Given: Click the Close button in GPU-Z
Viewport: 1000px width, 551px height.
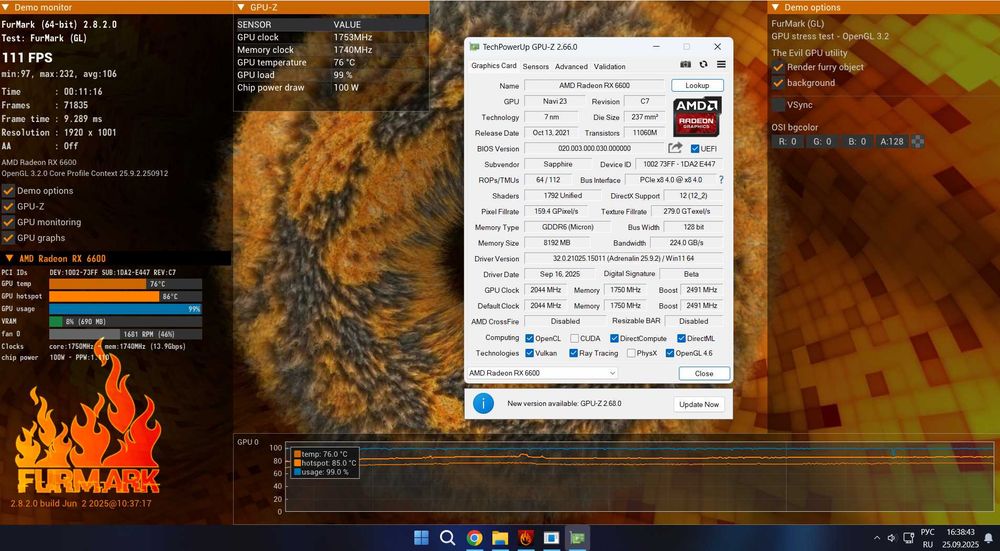Looking at the screenshot, I should [x=704, y=374].
